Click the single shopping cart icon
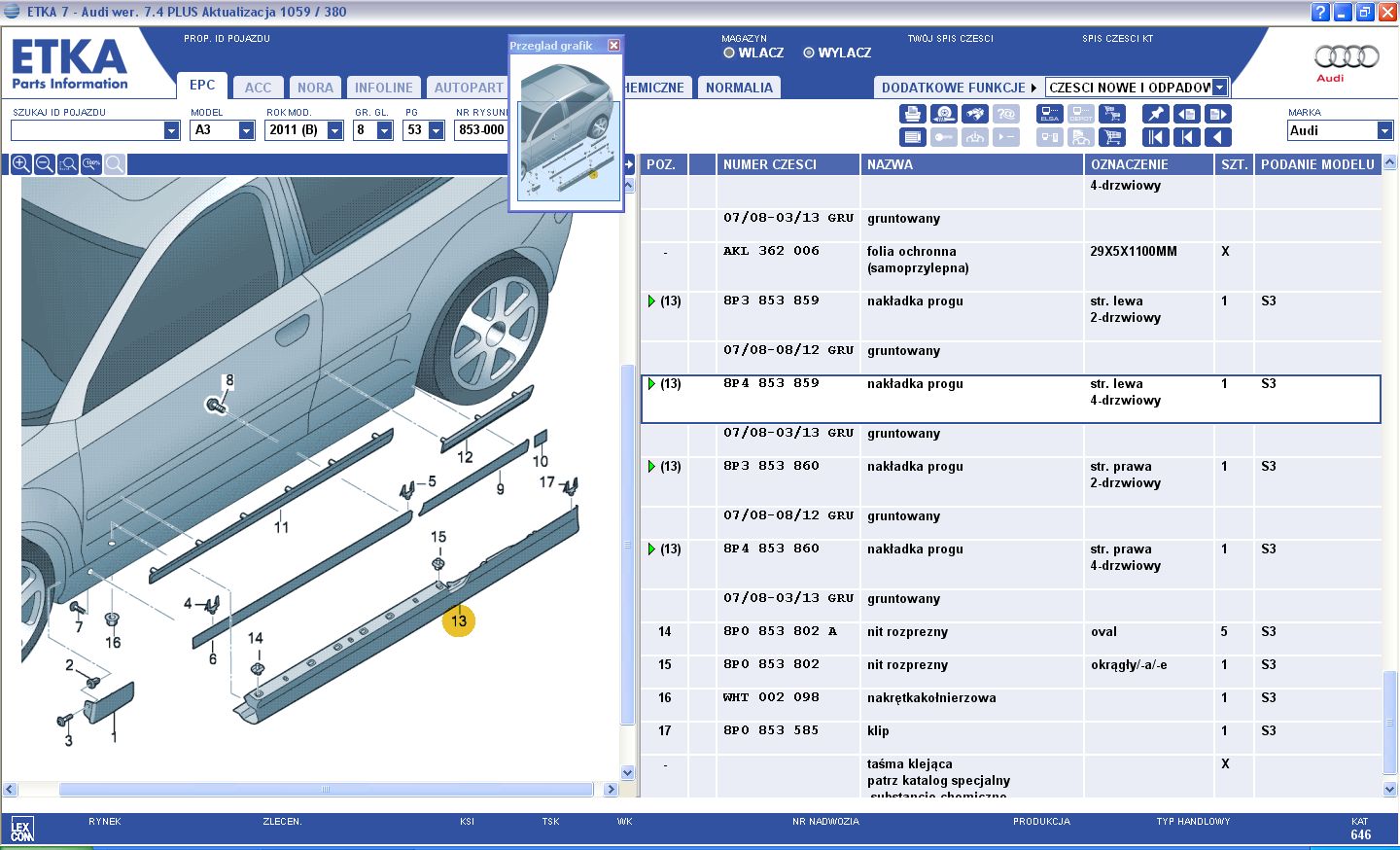The width and height of the screenshot is (1400, 850). (x=1112, y=137)
